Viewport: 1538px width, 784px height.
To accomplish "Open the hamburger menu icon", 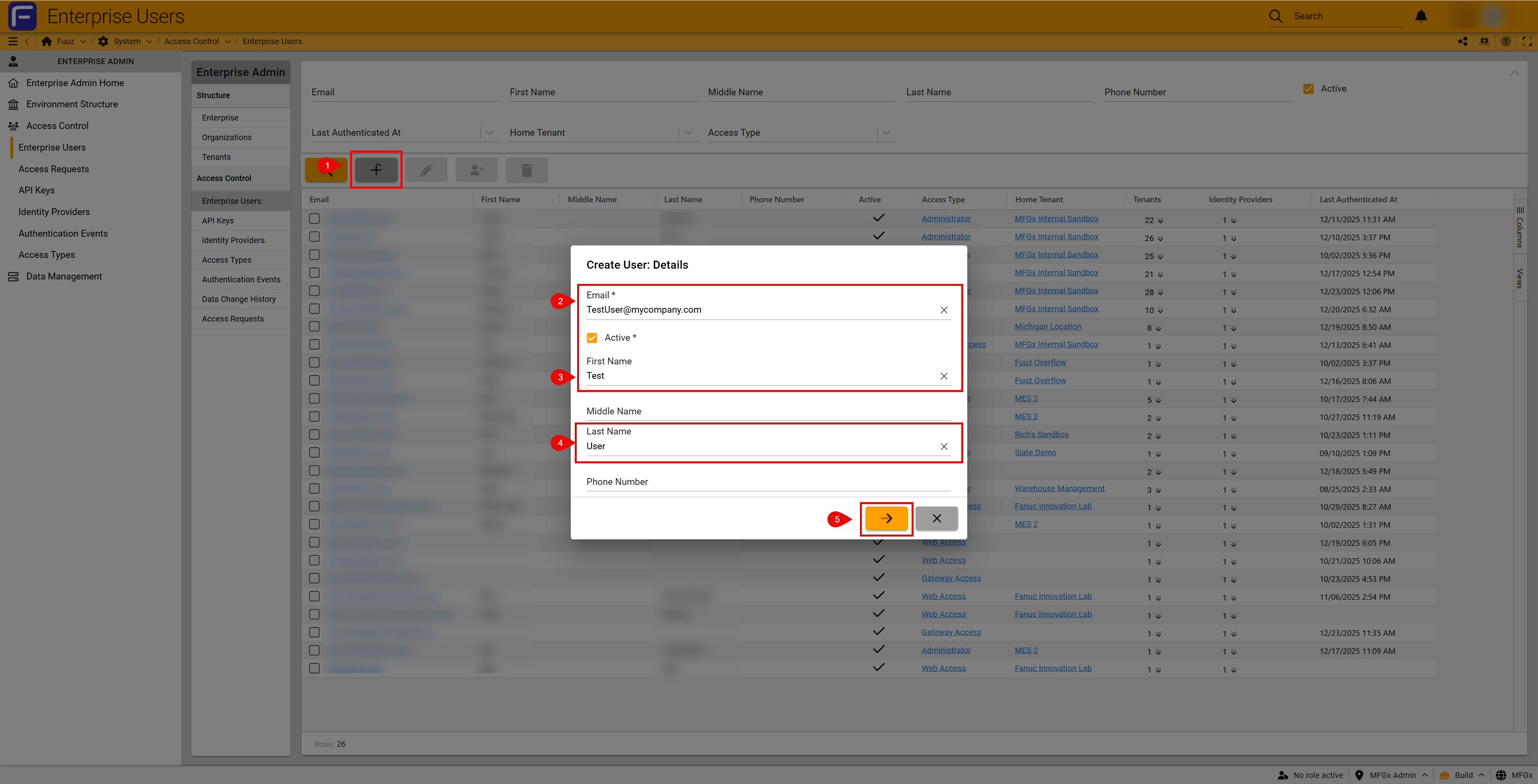I will (x=12, y=41).
